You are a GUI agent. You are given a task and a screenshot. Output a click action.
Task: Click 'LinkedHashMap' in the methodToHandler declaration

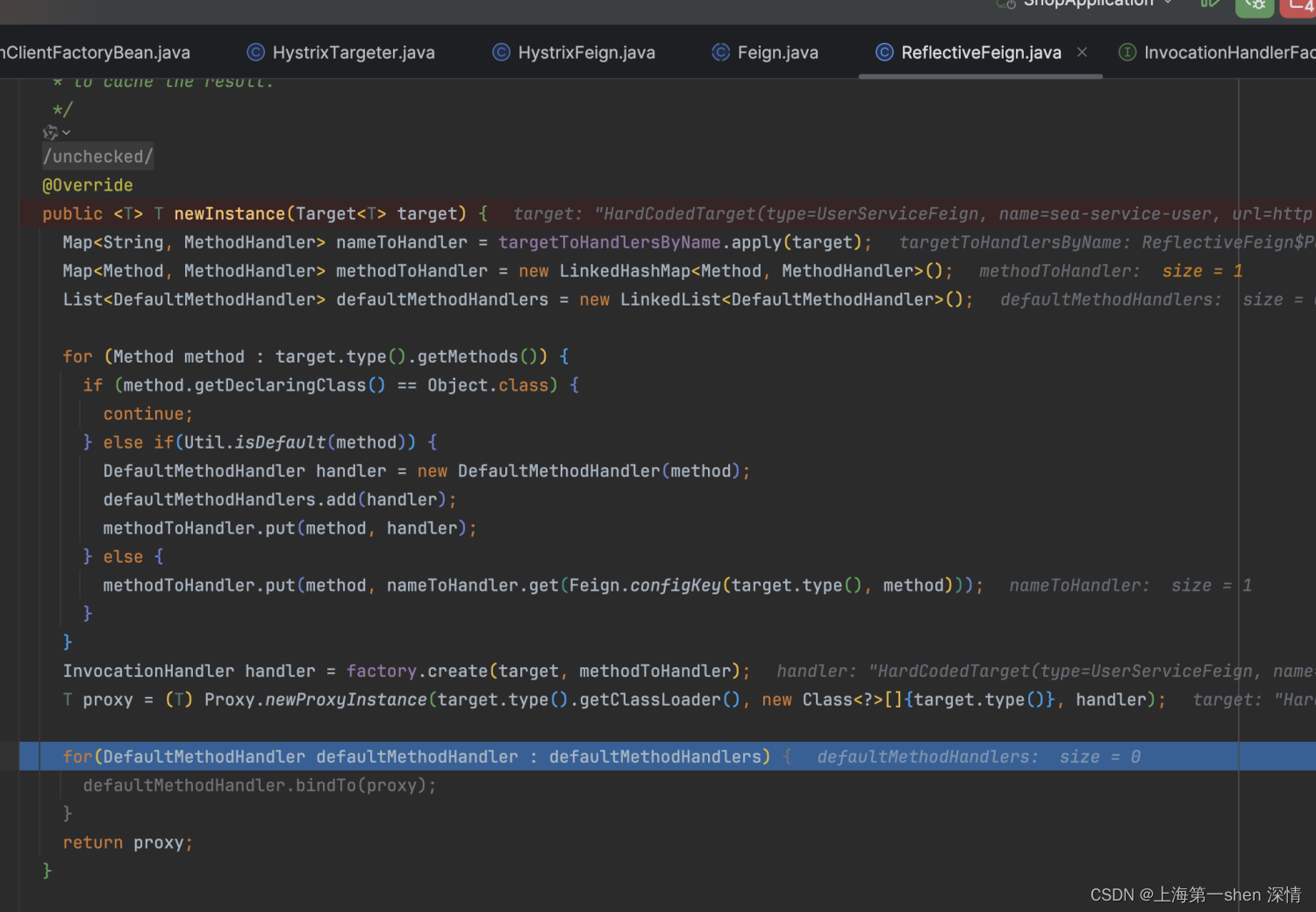[x=625, y=271]
